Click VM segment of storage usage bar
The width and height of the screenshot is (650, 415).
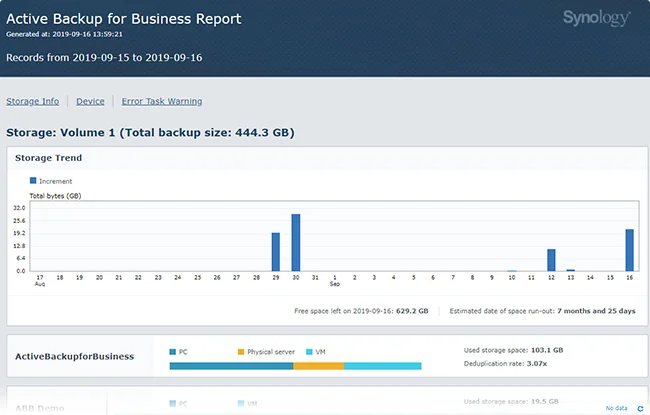[x=382, y=366]
